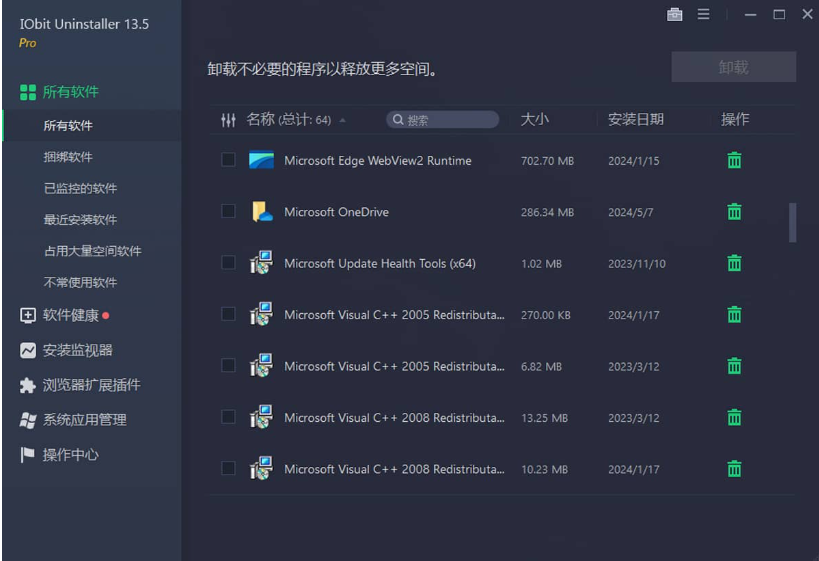Open 最近安装软件 in the sidebar
Screen dimensions: 819x561
click(x=80, y=219)
